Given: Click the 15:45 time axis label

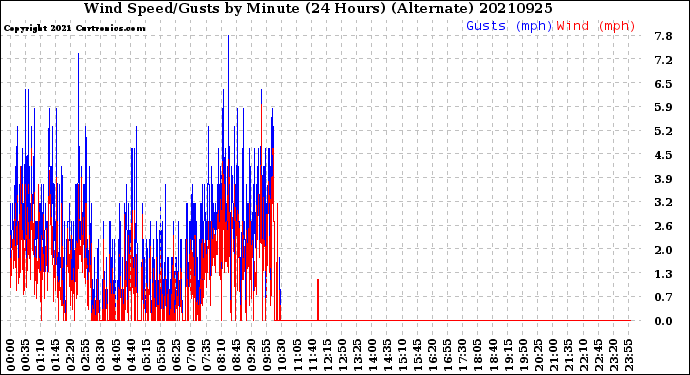Looking at the screenshot, I should (x=417, y=355).
